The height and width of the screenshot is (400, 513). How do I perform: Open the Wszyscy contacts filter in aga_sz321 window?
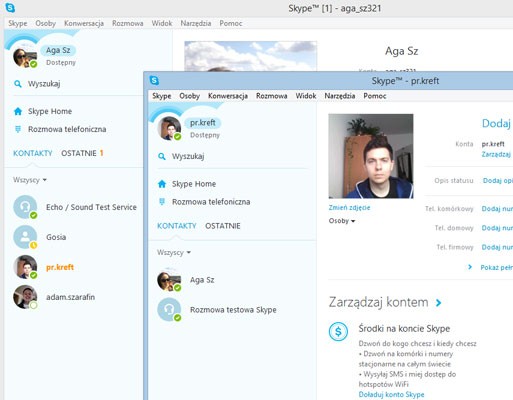click(30, 180)
